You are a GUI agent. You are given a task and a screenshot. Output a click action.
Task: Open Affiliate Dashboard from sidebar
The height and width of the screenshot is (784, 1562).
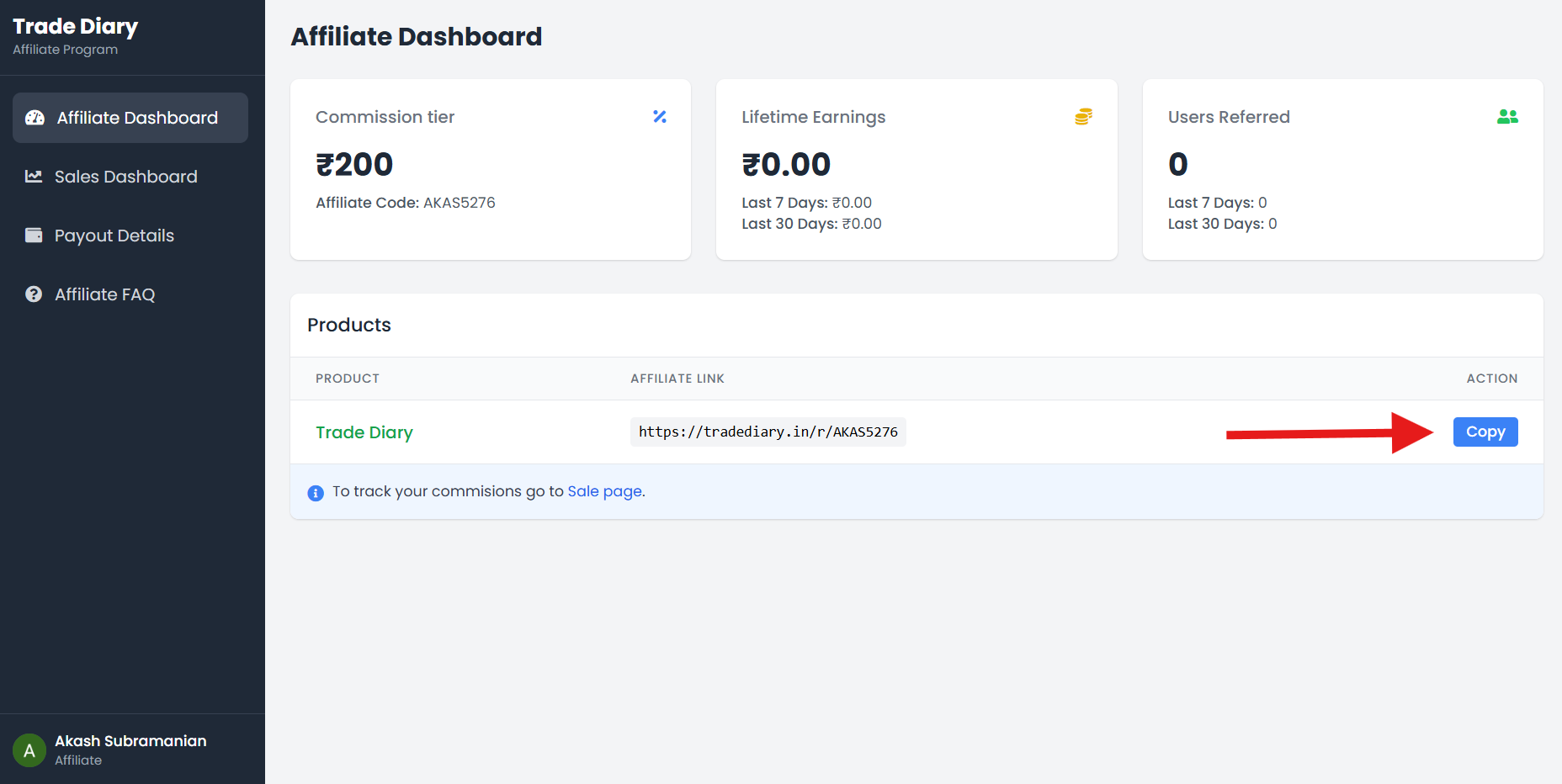(130, 118)
